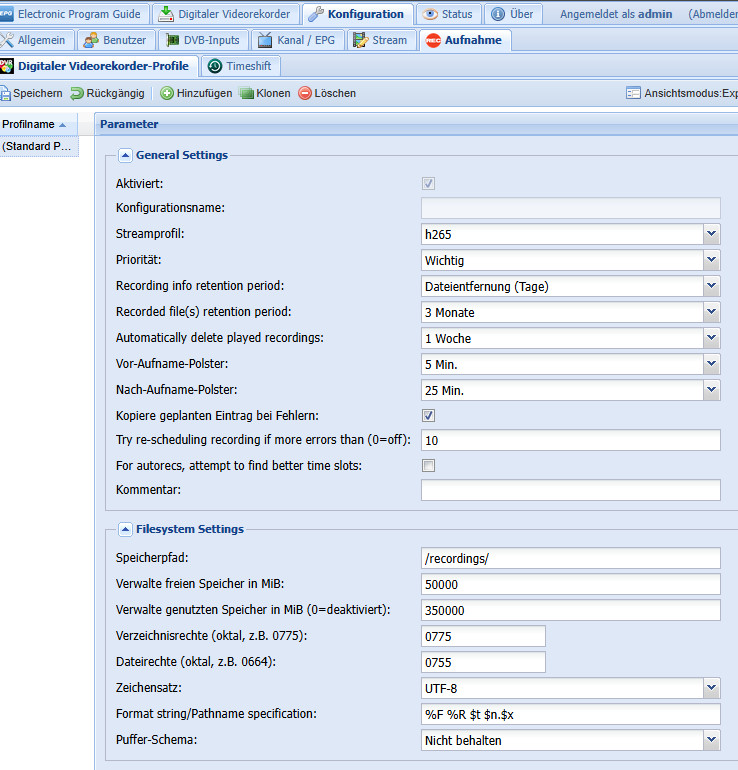The image size is (738, 770).
Task: Click the red Löschen delete icon
Action: click(305, 93)
